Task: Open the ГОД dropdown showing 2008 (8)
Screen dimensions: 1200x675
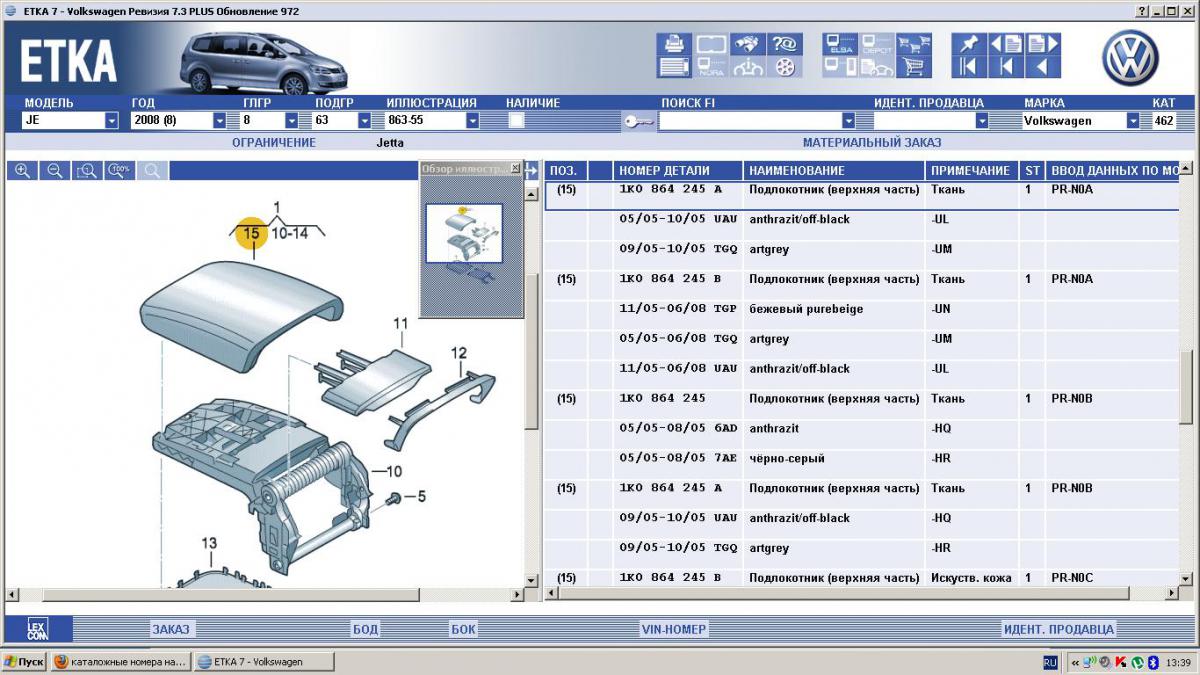Action: click(220, 121)
